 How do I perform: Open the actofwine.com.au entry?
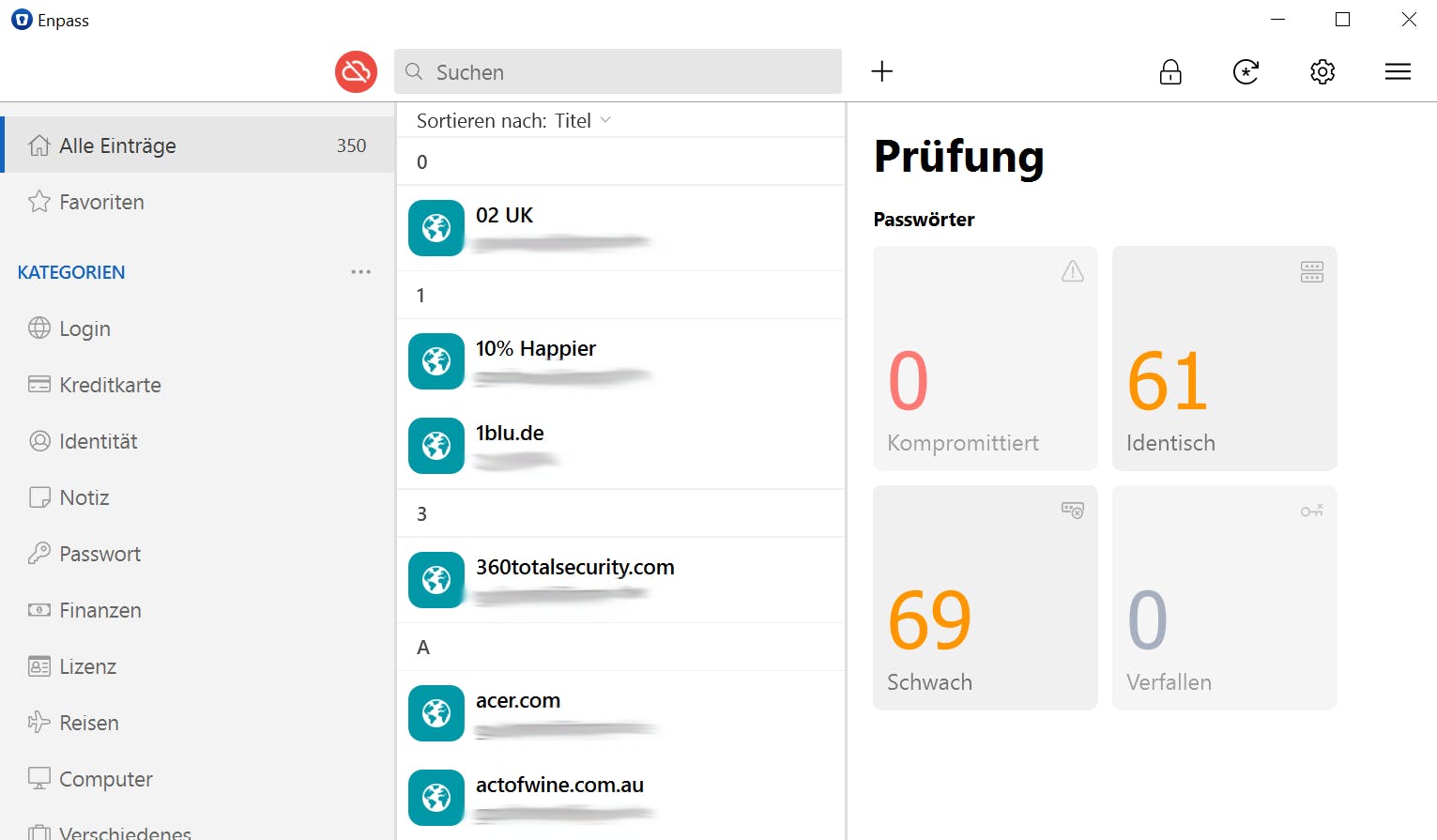click(x=620, y=798)
